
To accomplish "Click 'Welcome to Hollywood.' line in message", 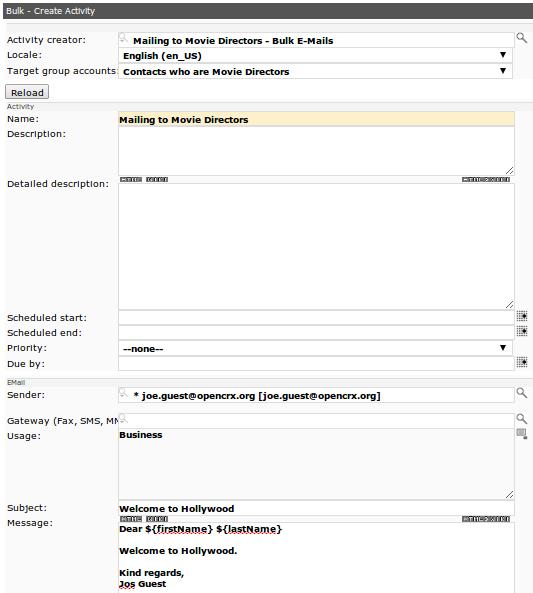I will 178,551.
